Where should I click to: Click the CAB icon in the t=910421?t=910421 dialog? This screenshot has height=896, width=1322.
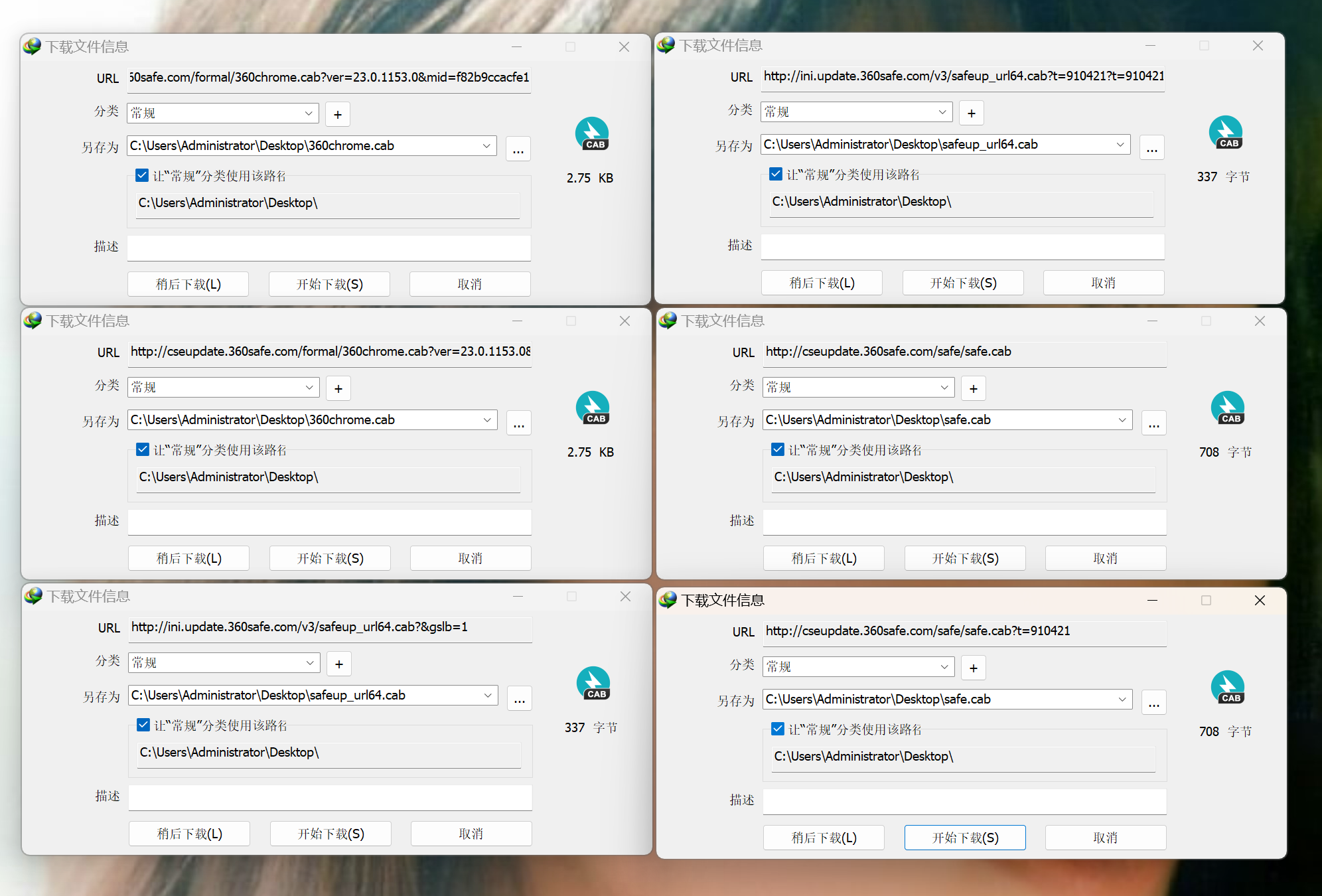(1225, 133)
